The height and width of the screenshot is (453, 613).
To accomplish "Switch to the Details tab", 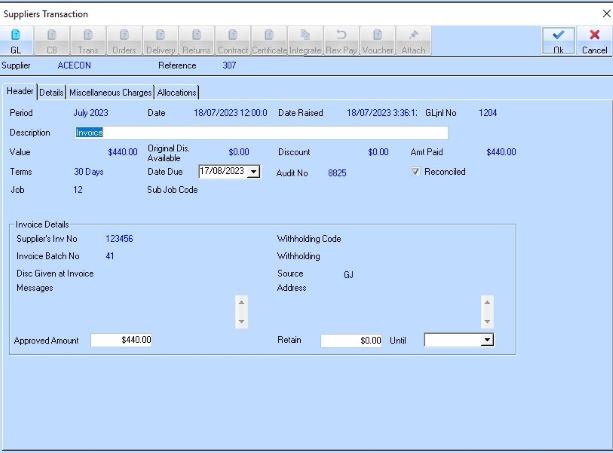I will tap(51, 92).
